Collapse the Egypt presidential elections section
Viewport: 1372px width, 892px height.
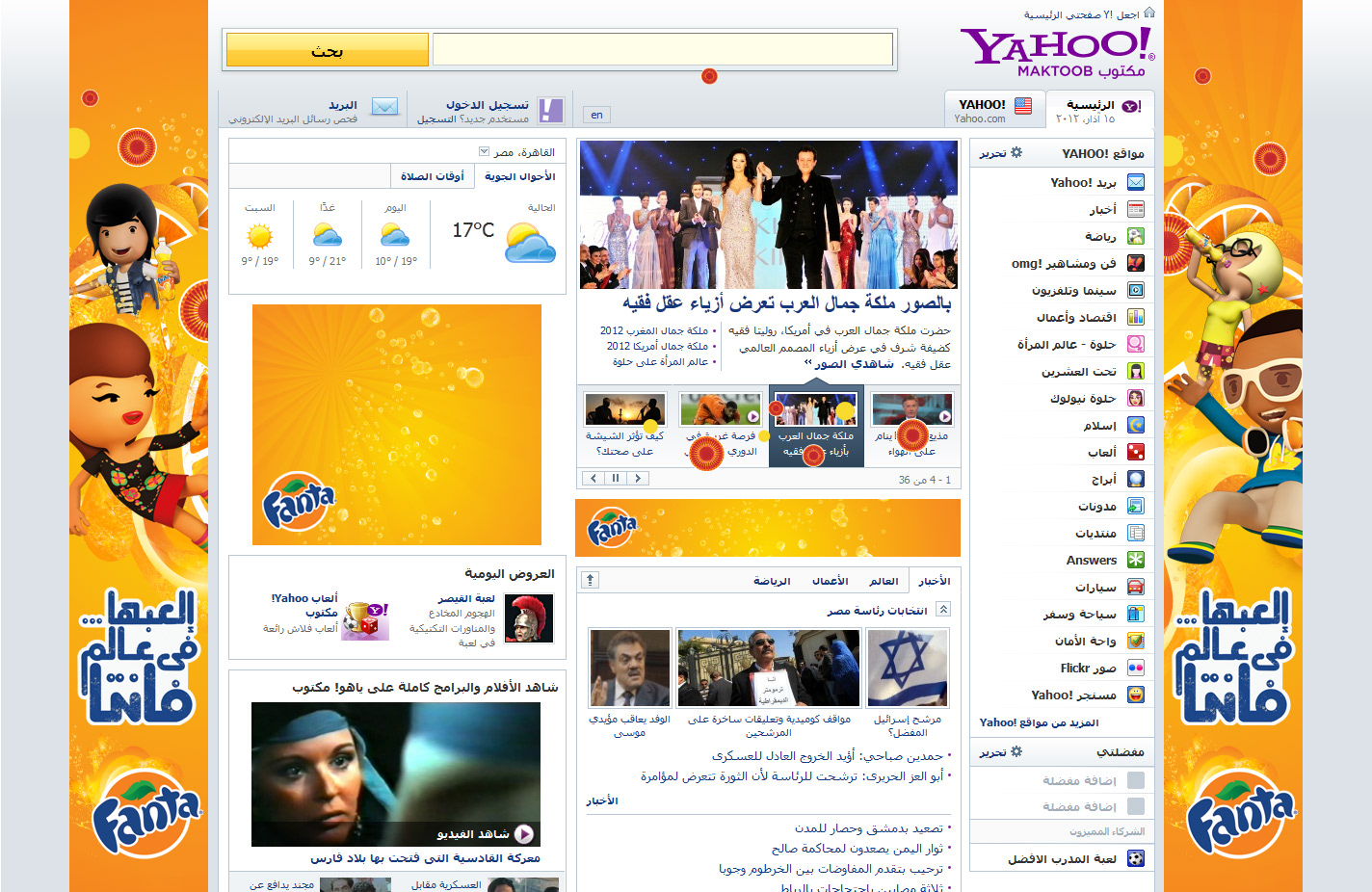[943, 610]
